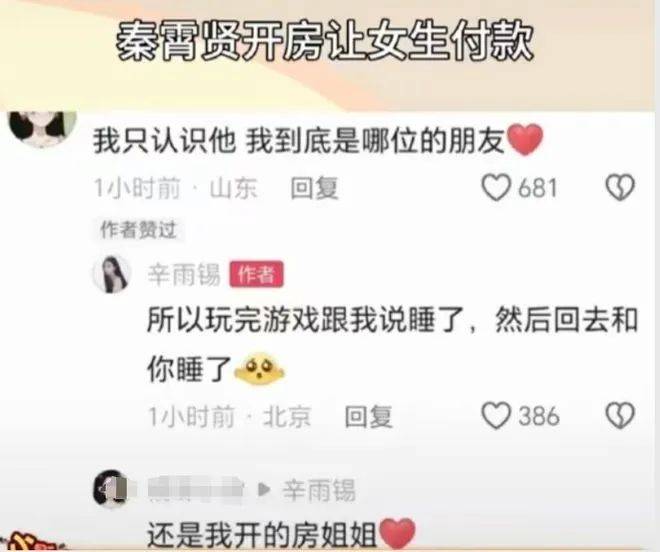Open first commenter's avatar at top
The image size is (660, 552).
[43, 128]
